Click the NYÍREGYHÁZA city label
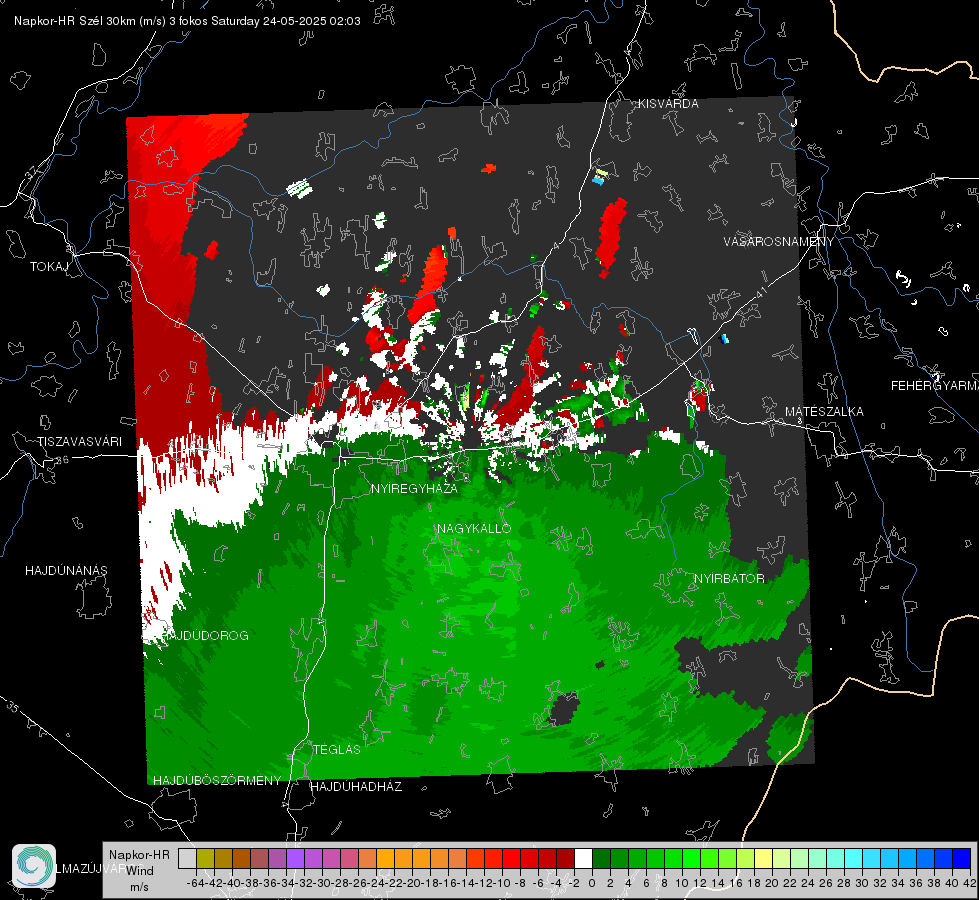Viewport: 979px width, 900px height. coord(414,488)
